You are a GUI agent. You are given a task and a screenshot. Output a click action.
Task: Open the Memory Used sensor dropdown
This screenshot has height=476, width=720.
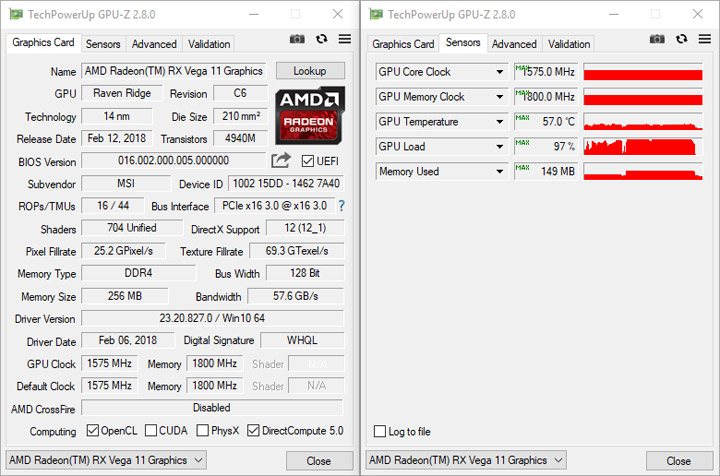pos(500,171)
